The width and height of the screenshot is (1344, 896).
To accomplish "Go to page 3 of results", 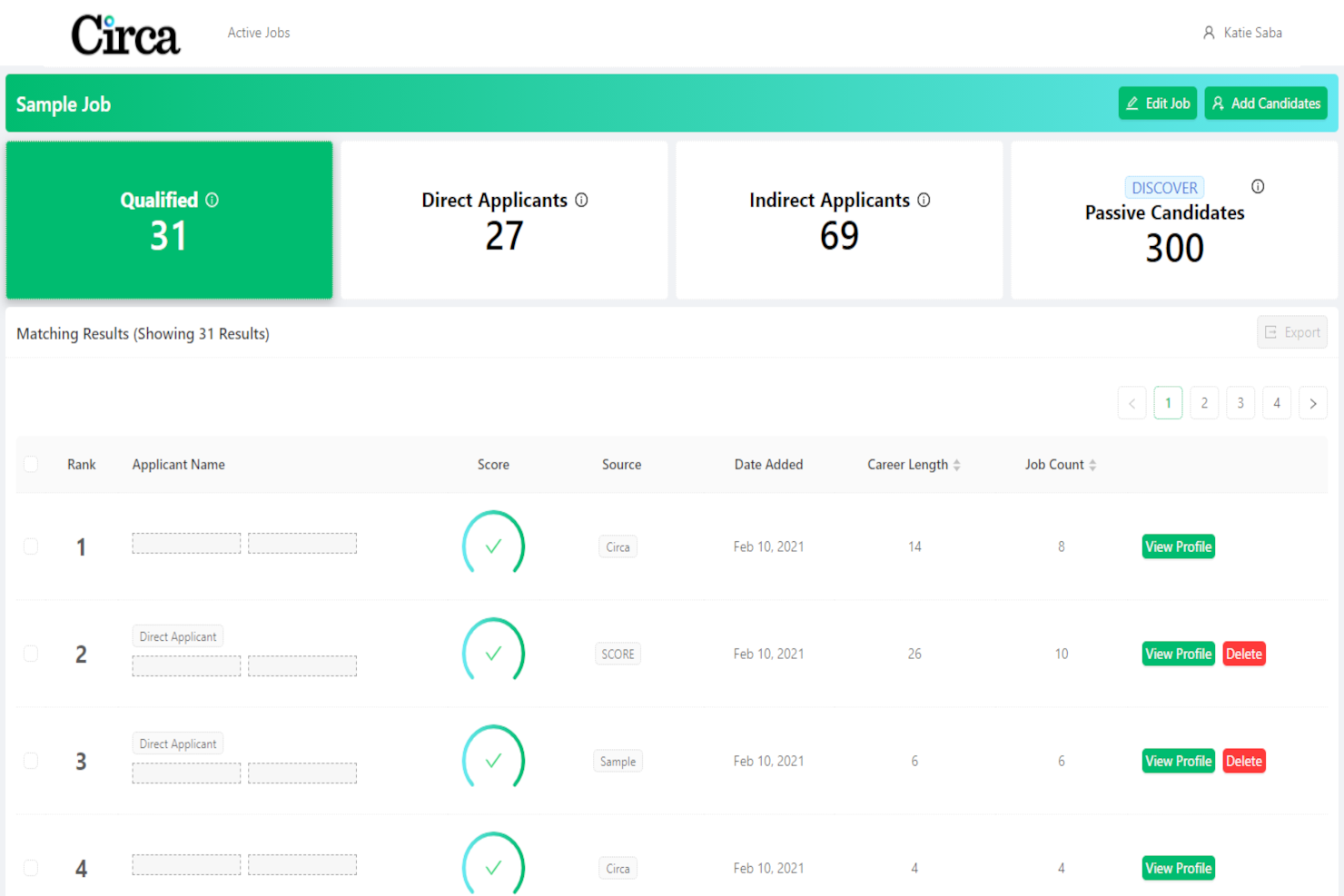I will coord(1240,403).
